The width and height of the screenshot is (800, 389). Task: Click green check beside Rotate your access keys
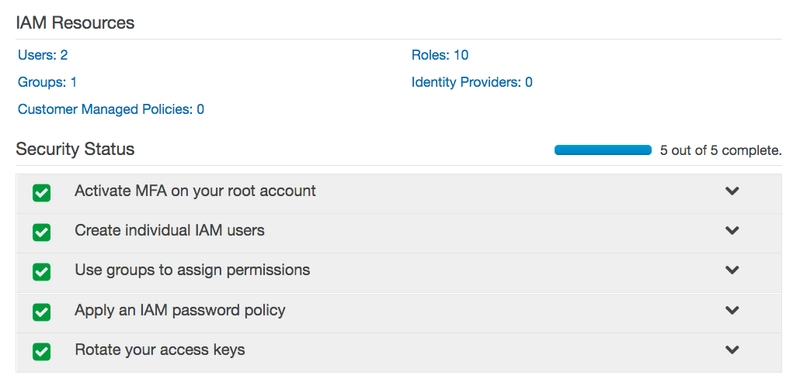click(x=41, y=352)
